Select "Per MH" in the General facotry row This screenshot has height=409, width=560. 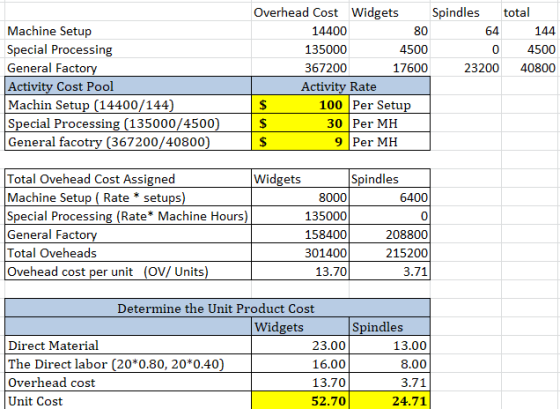[390, 142]
